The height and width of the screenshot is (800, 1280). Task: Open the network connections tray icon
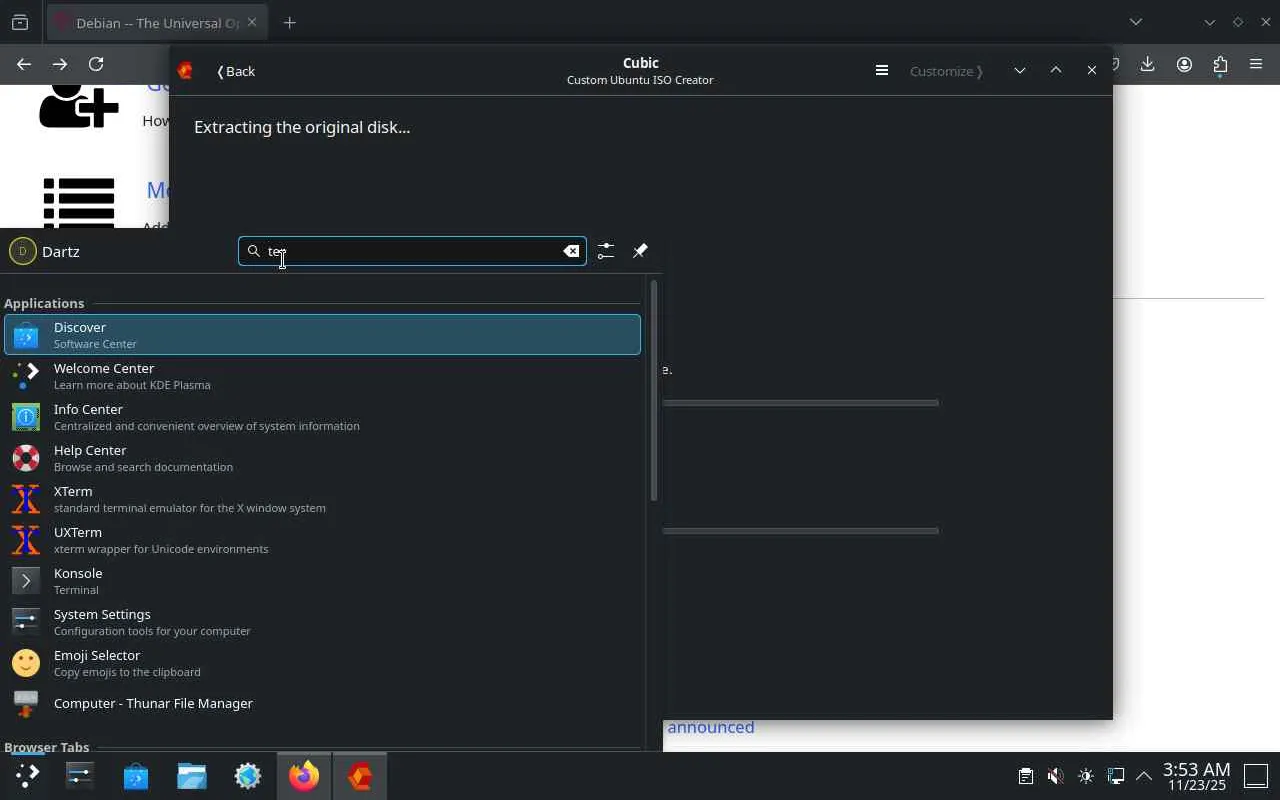tap(1116, 776)
